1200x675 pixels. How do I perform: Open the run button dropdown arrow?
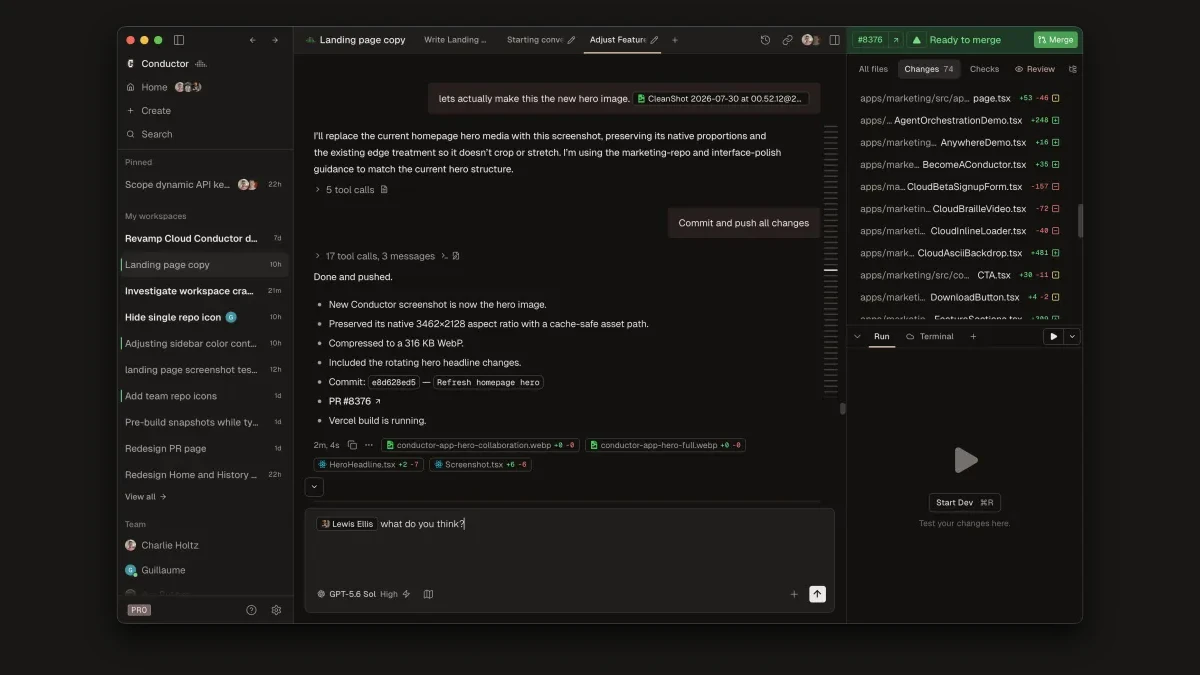pos(1072,337)
